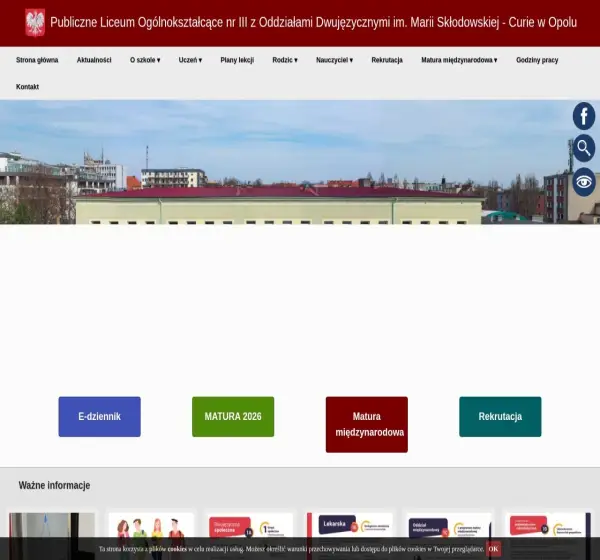Open the Aktualności menu item
The width and height of the screenshot is (600, 560).
pyautogui.click(x=94, y=60)
